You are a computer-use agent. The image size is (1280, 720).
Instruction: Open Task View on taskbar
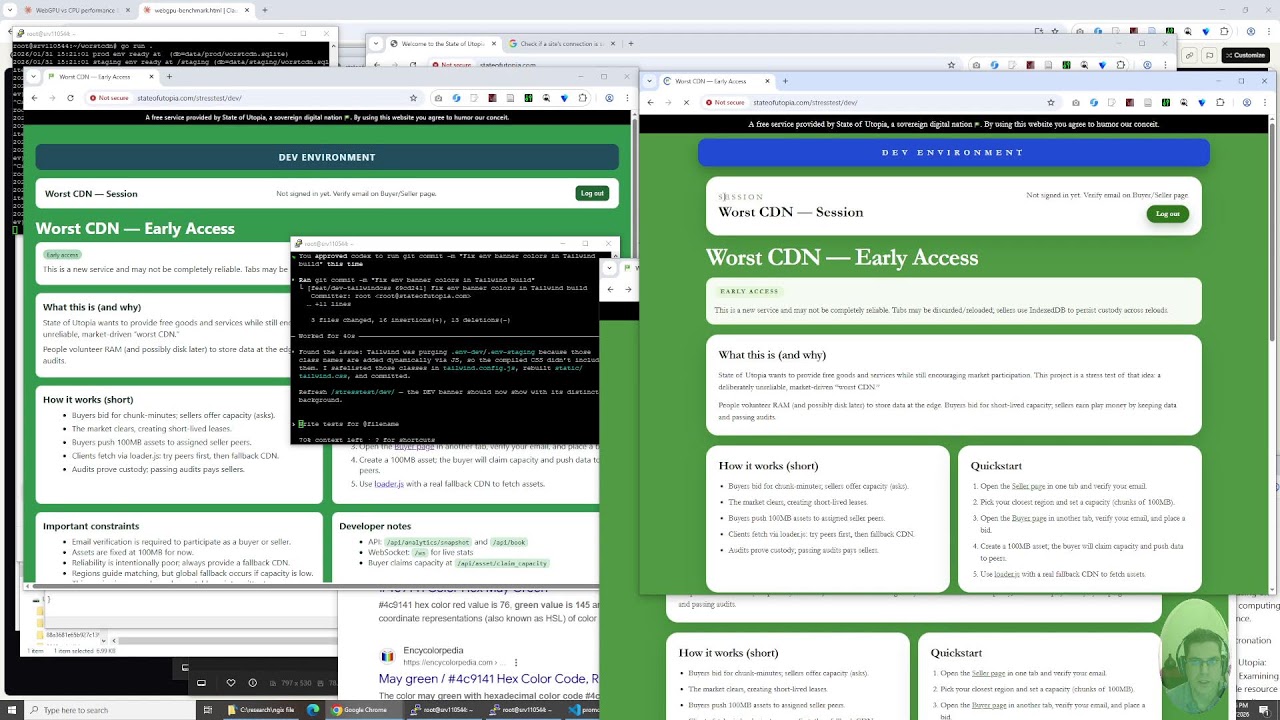coord(209,710)
